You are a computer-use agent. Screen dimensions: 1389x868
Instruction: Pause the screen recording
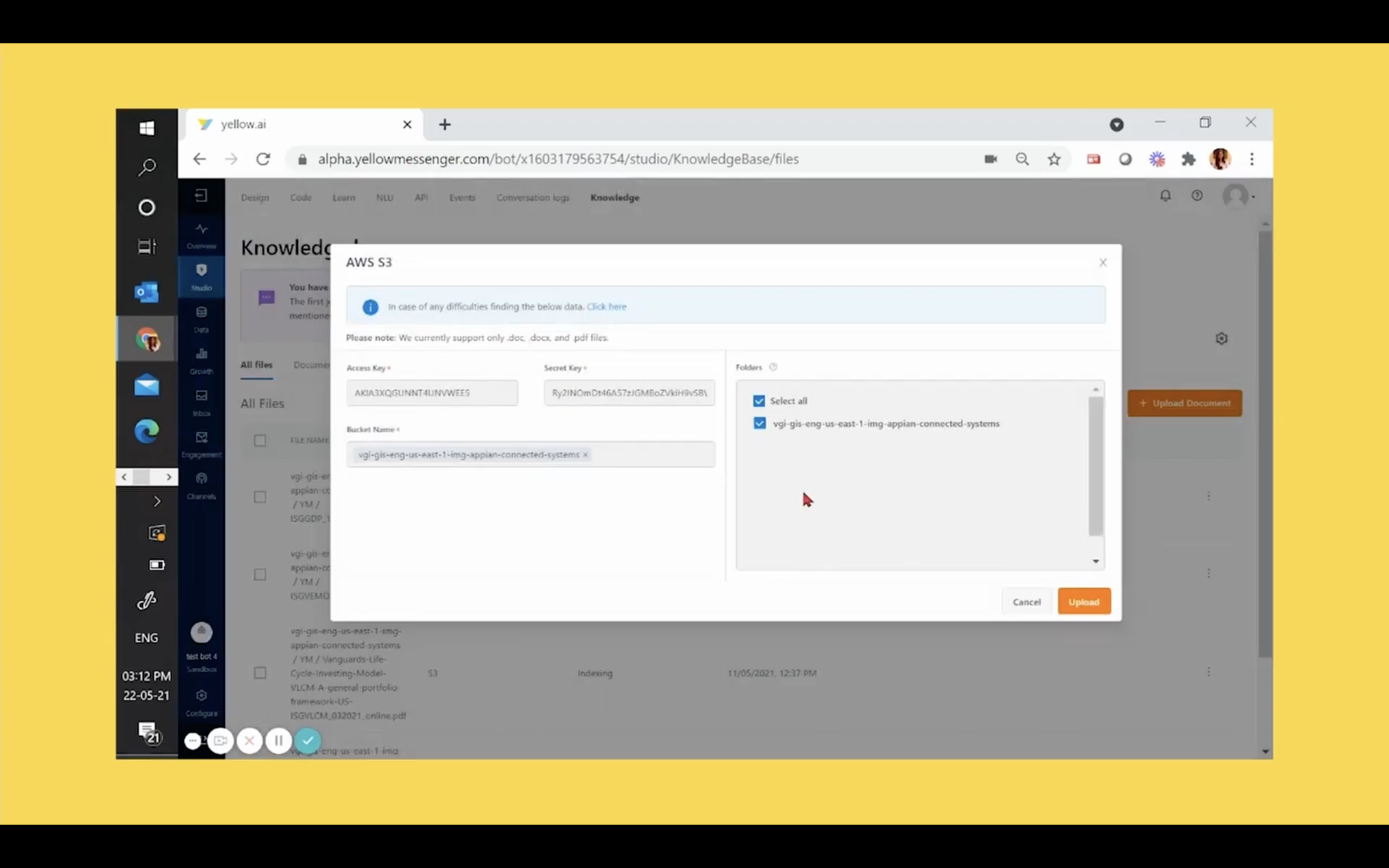point(278,741)
